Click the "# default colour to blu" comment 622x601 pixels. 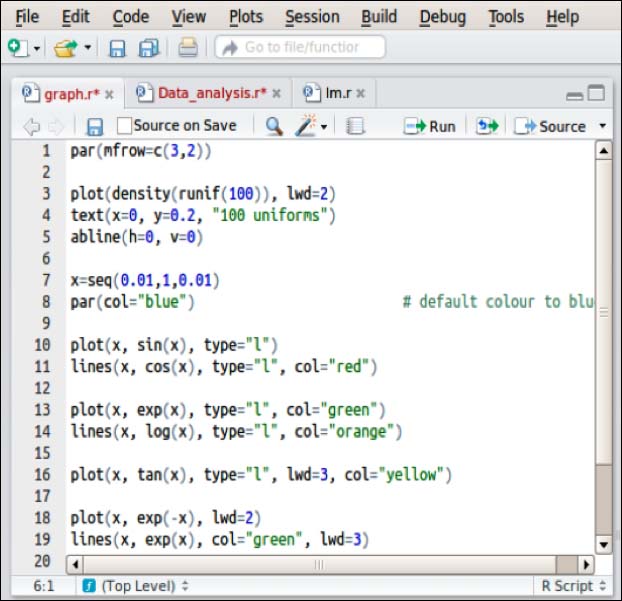(498, 302)
